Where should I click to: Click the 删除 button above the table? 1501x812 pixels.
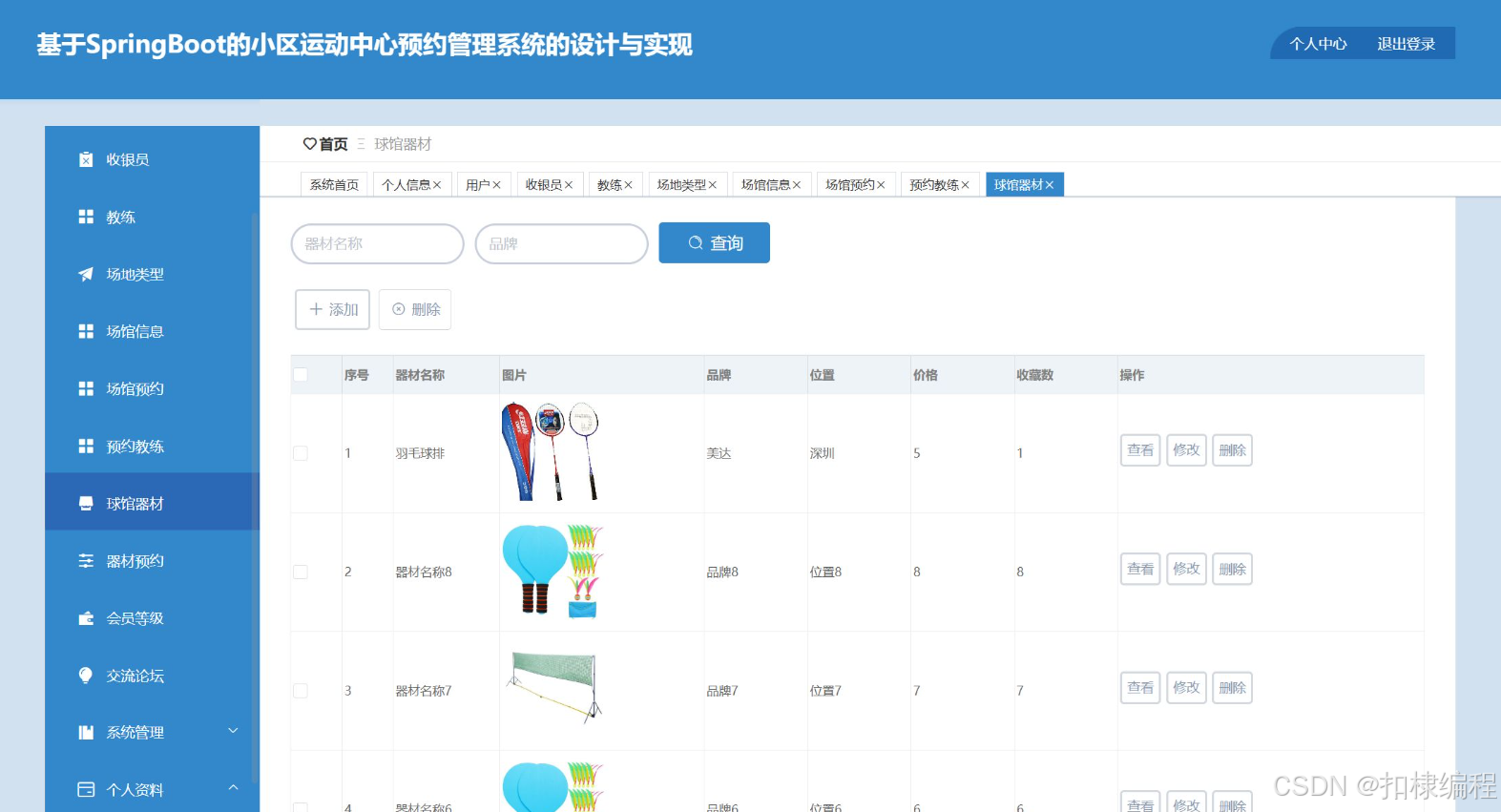tap(415, 310)
